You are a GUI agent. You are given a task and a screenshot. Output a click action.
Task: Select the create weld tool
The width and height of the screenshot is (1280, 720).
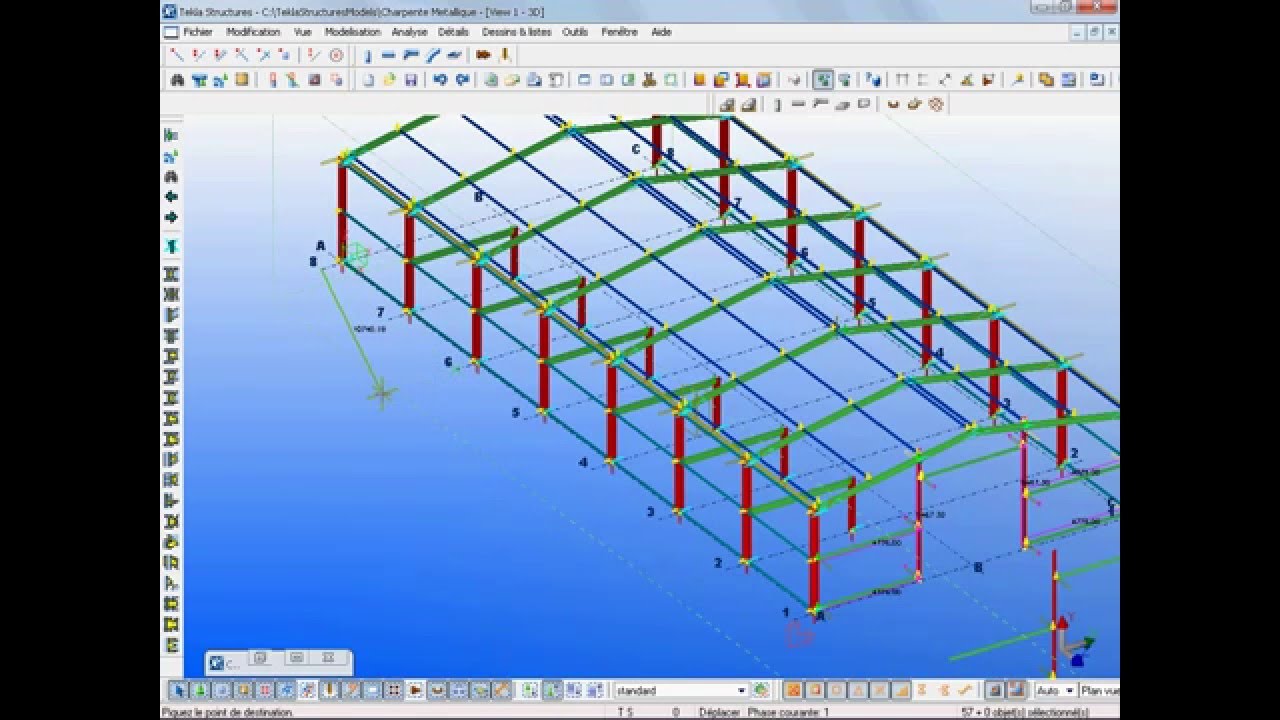pyautogui.click(x=504, y=56)
